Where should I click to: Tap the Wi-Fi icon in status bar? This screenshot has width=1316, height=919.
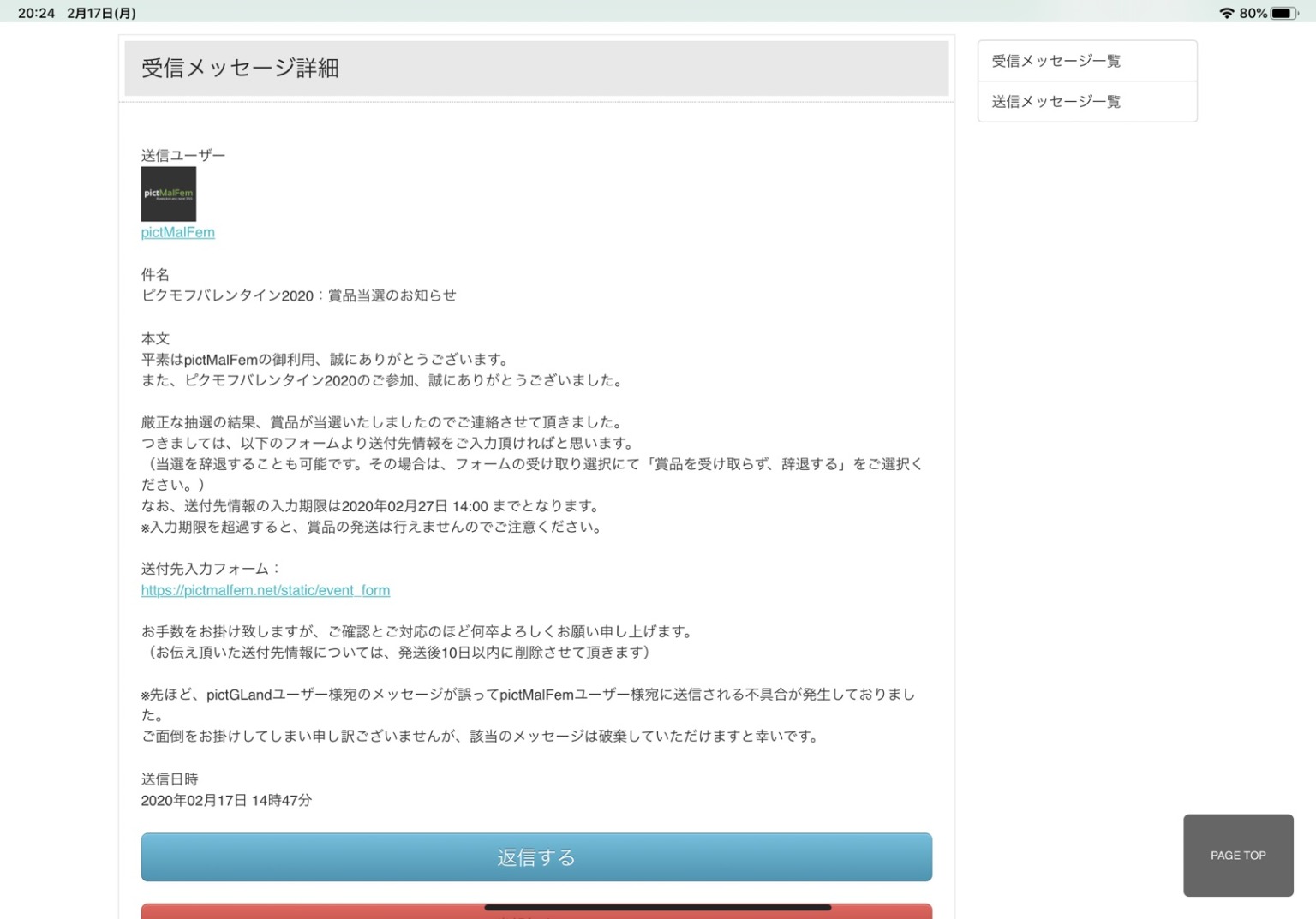(x=1227, y=13)
